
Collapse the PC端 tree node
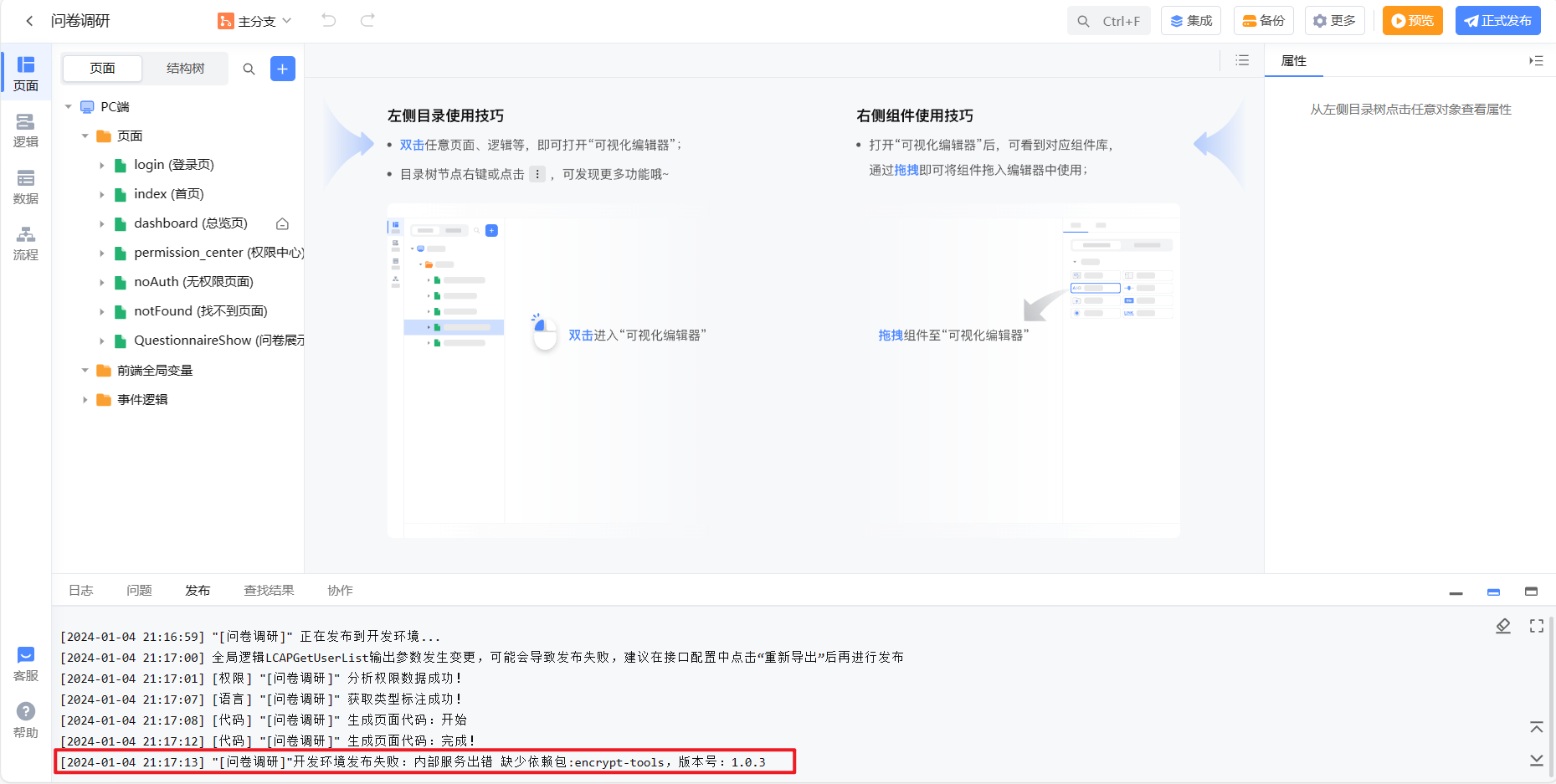tap(69, 107)
